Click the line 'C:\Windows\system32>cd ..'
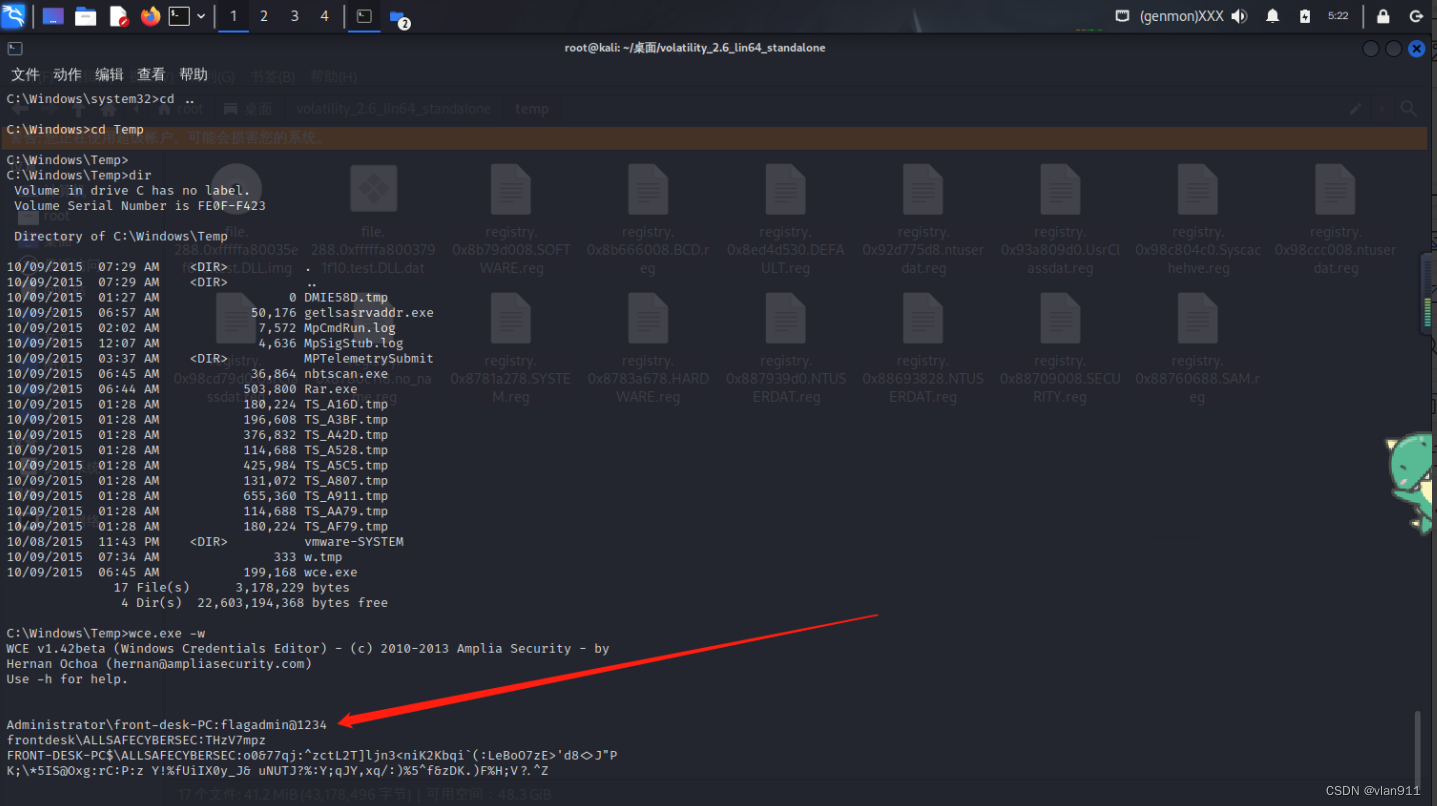 point(100,99)
